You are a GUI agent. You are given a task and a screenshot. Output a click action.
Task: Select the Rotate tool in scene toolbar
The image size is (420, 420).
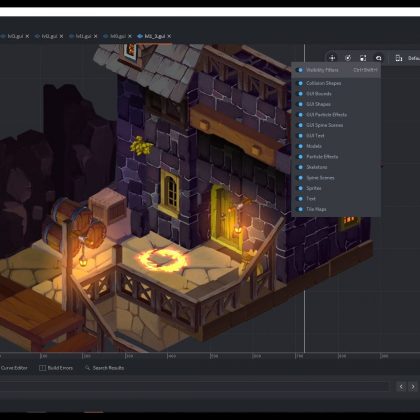[348, 58]
